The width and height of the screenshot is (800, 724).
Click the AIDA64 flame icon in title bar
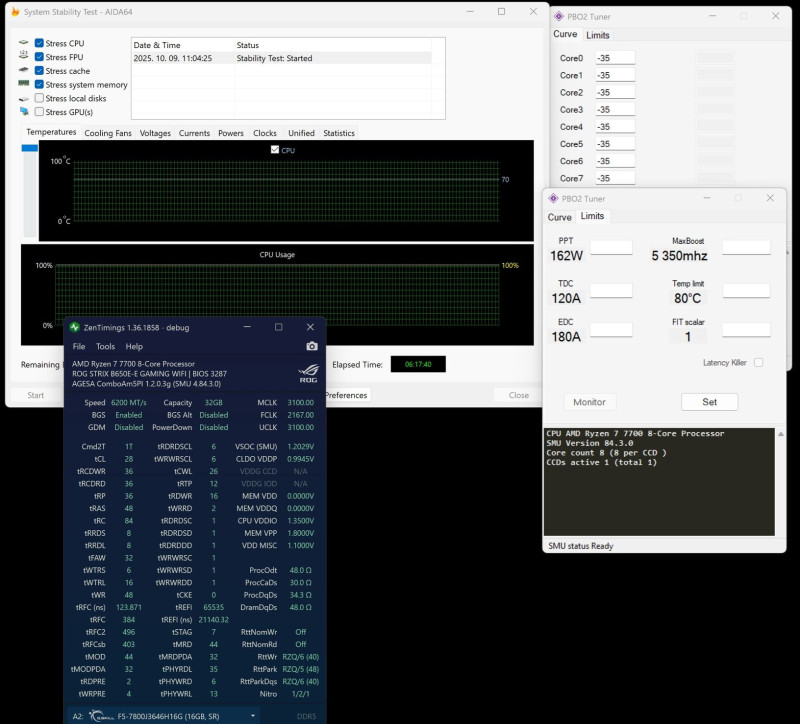click(15, 11)
